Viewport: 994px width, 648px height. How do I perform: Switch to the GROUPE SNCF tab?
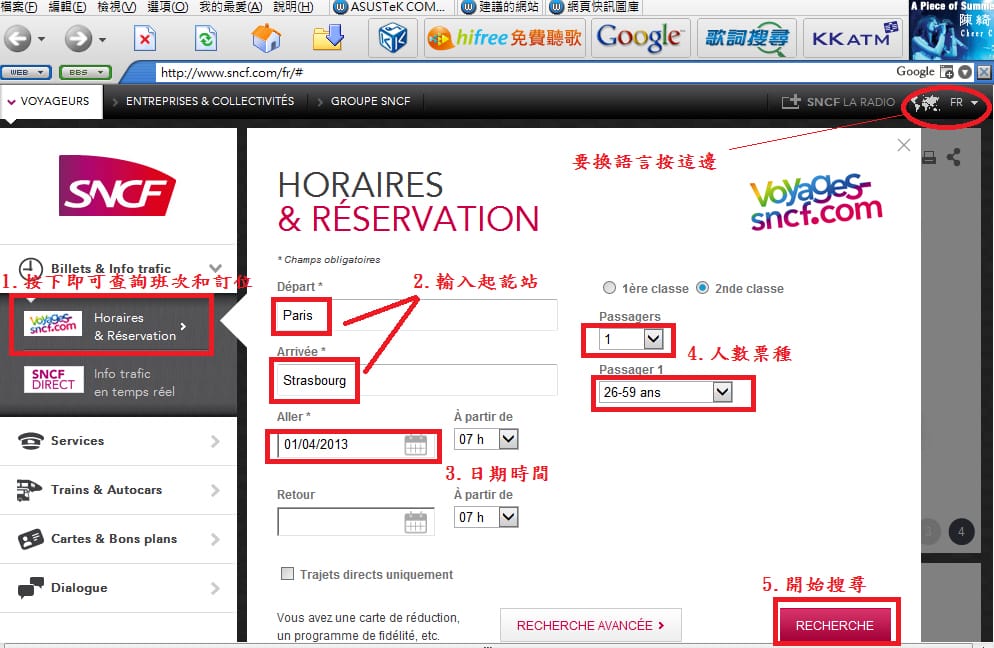[370, 101]
